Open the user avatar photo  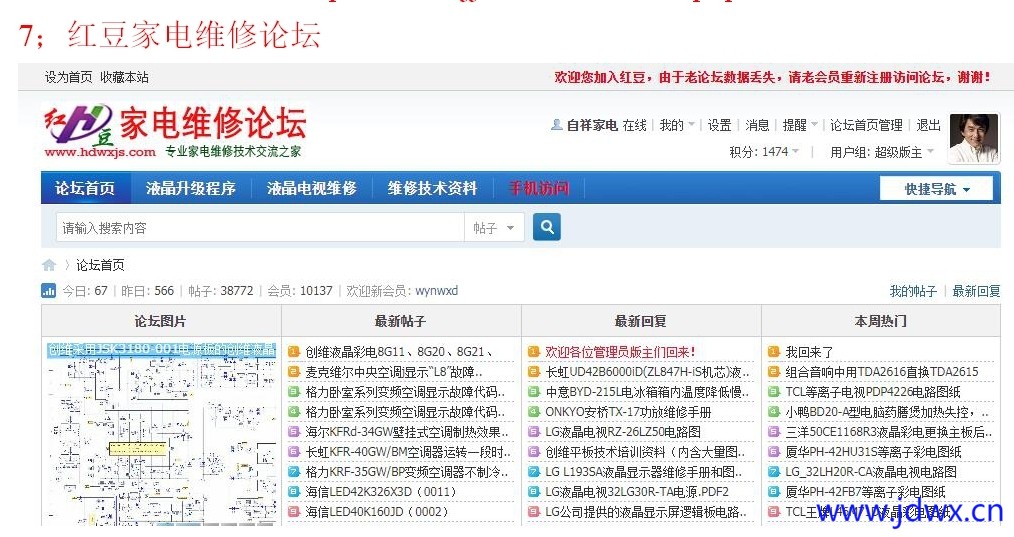(974, 138)
